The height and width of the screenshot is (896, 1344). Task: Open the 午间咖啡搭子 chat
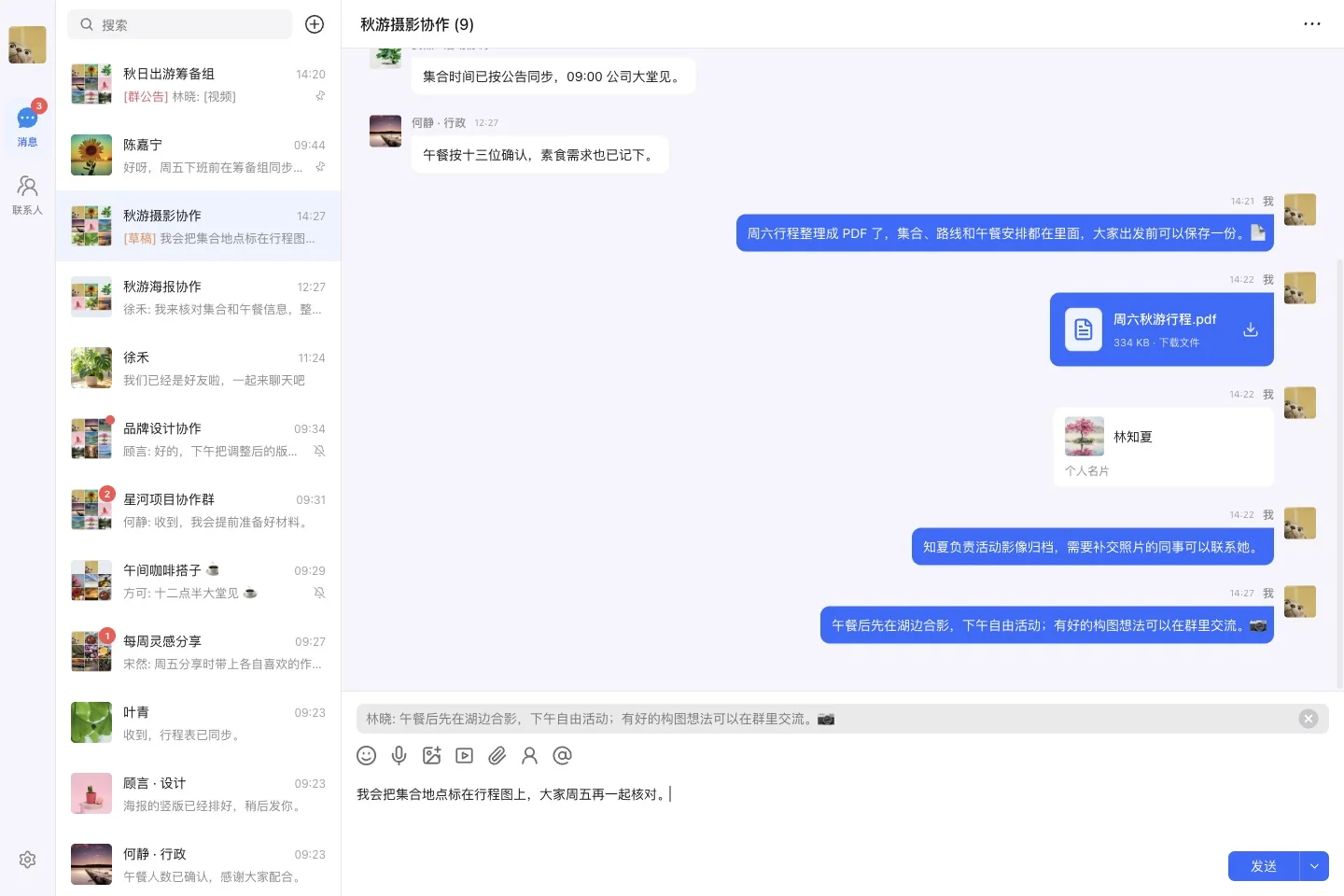(x=198, y=581)
